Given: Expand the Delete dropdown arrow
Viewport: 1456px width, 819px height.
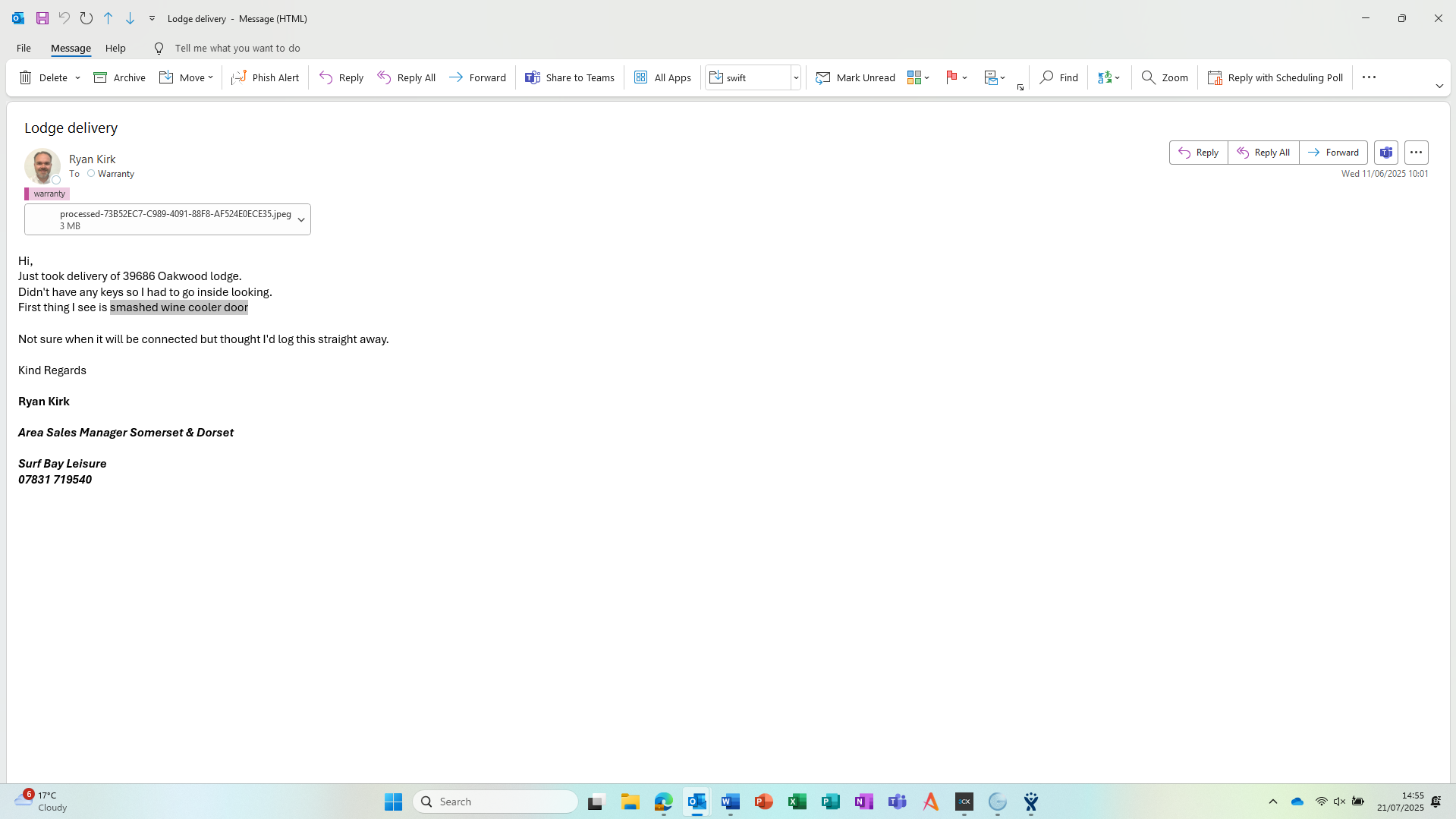Looking at the screenshot, I should (x=77, y=77).
